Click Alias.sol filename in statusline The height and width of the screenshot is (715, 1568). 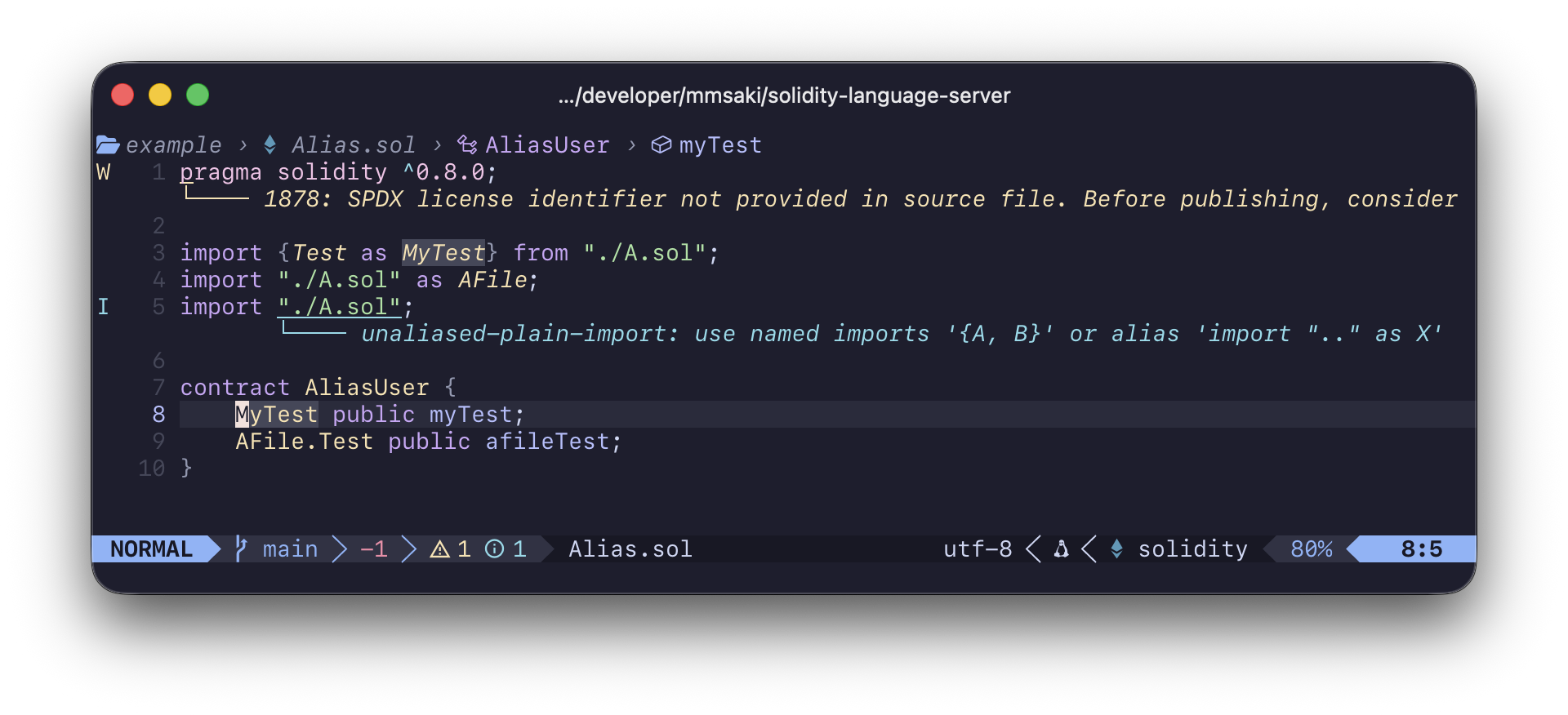[x=630, y=549]
